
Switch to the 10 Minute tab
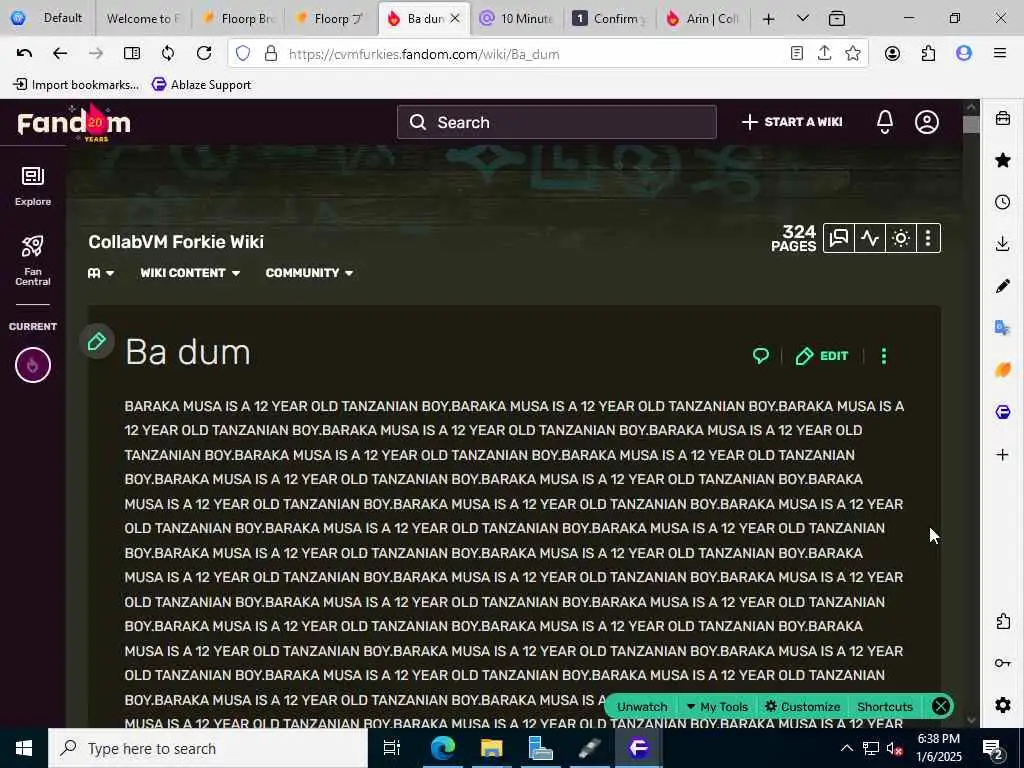[x=517, y=18]
